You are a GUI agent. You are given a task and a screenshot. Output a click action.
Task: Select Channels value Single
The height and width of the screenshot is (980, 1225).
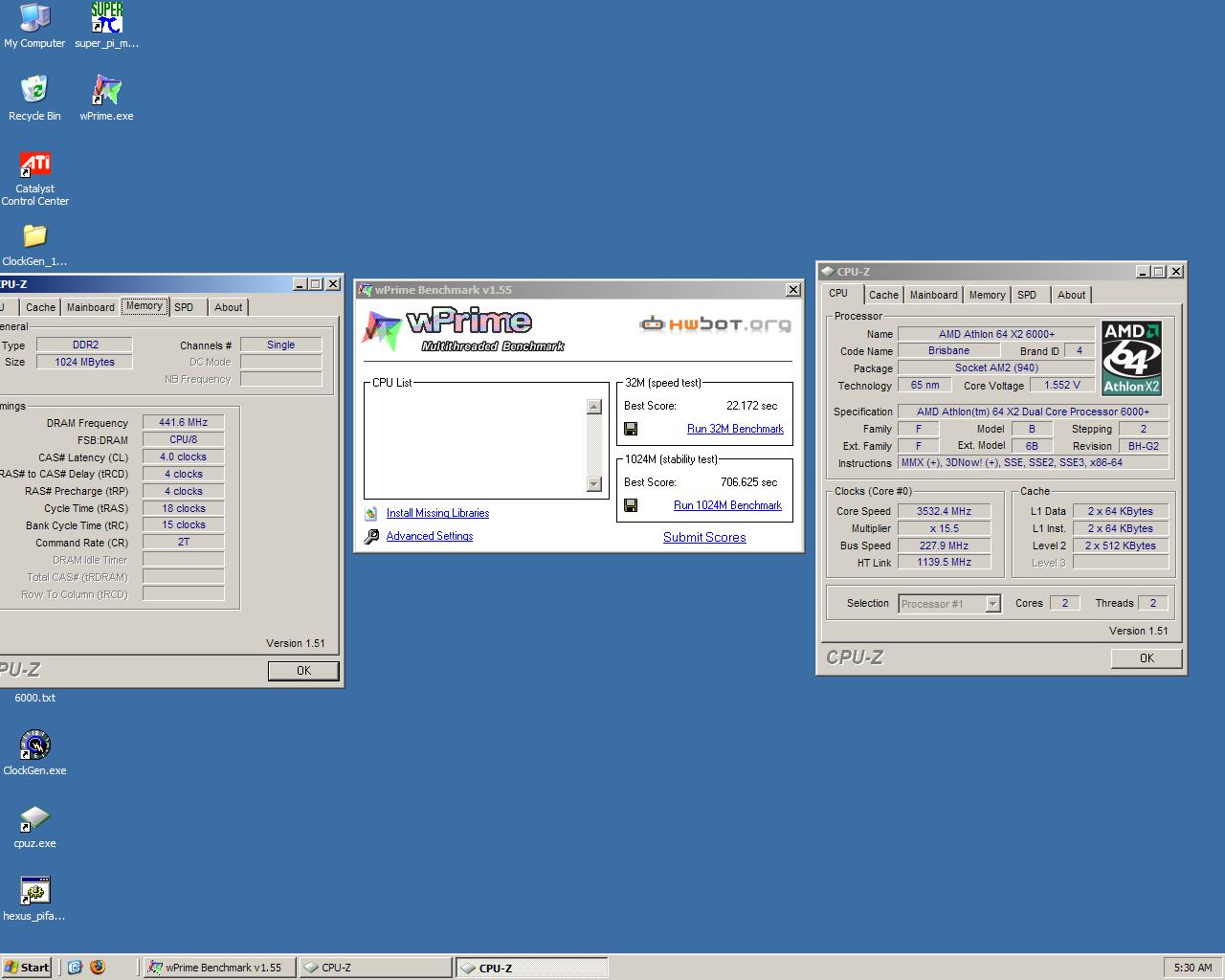click(x=280, y=345)
